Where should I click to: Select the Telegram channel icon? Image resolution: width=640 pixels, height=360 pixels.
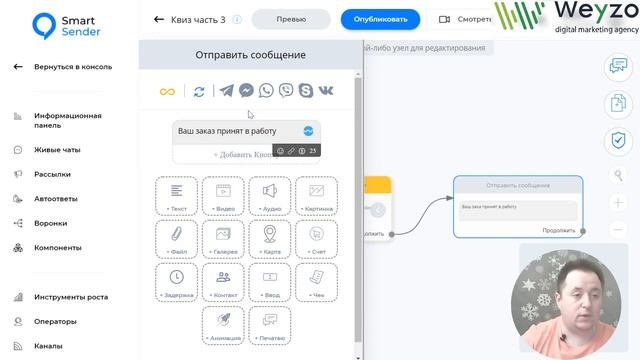click(227, 90)
